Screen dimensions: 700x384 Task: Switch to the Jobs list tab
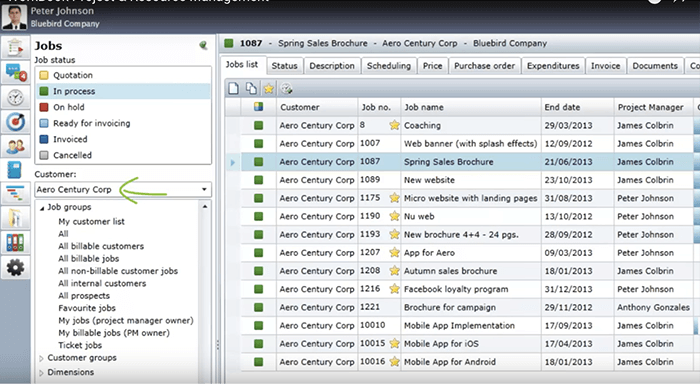[242, 65]
